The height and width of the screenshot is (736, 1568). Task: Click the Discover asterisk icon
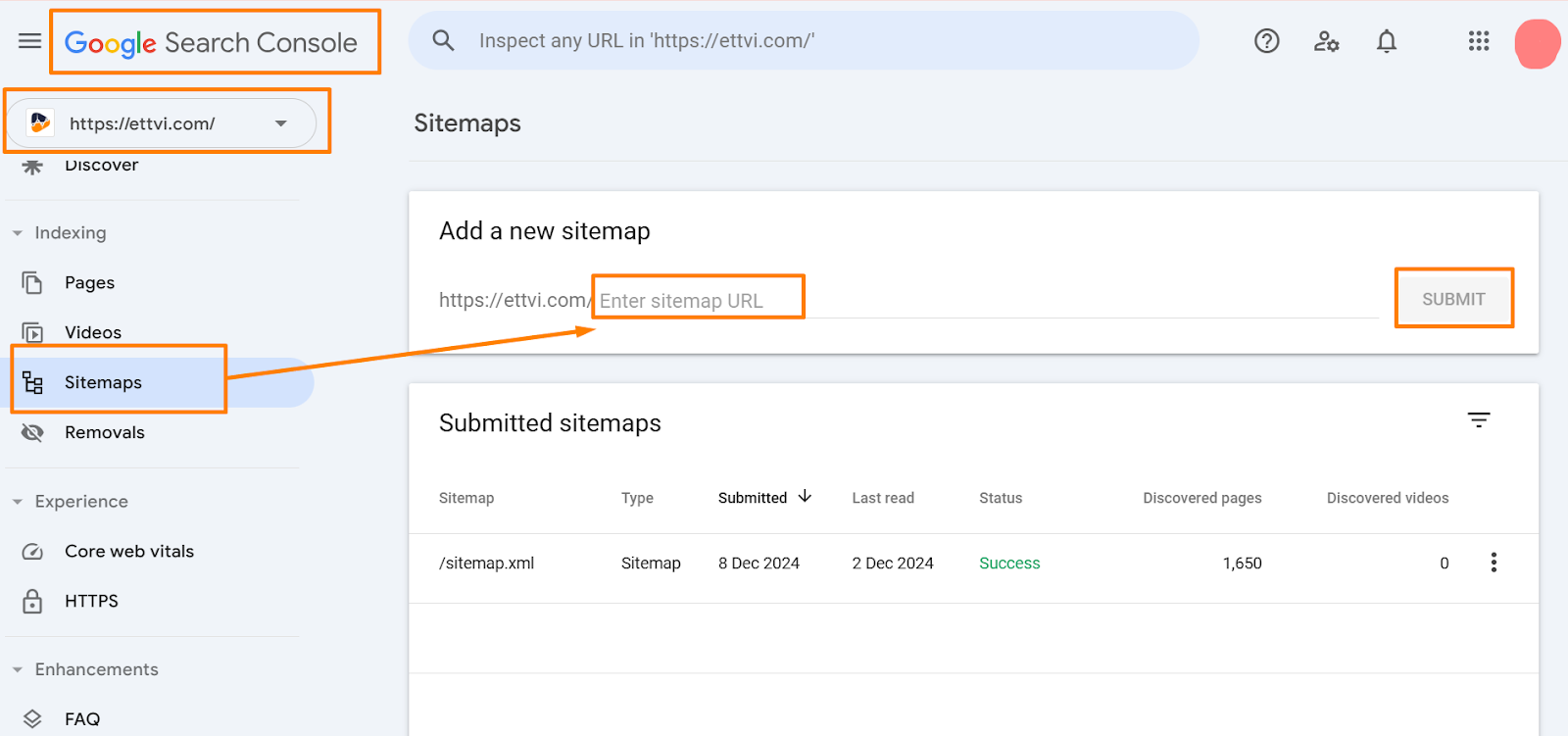tap(32, 166)
